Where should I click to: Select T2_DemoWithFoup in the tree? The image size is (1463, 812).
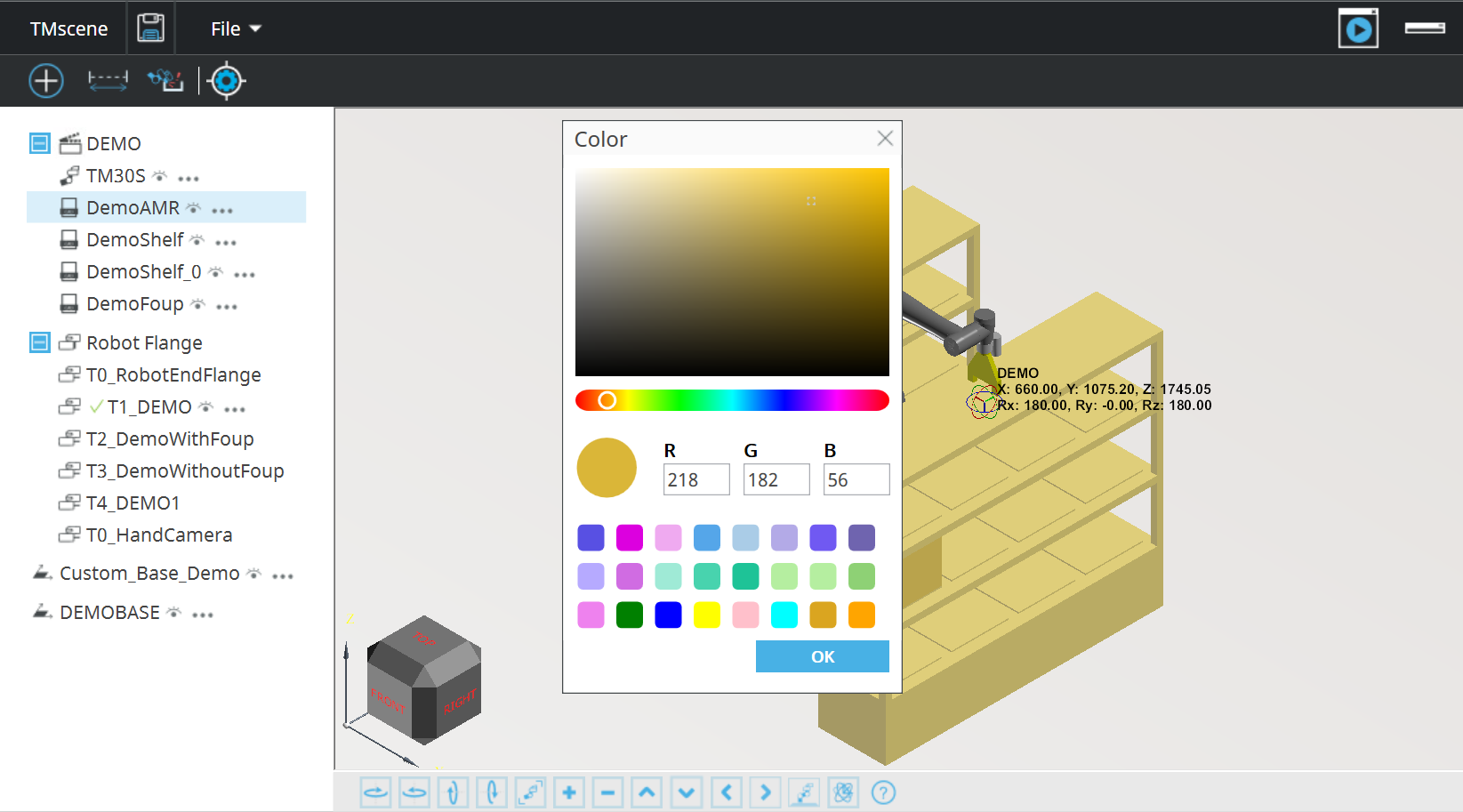(170, 439)
